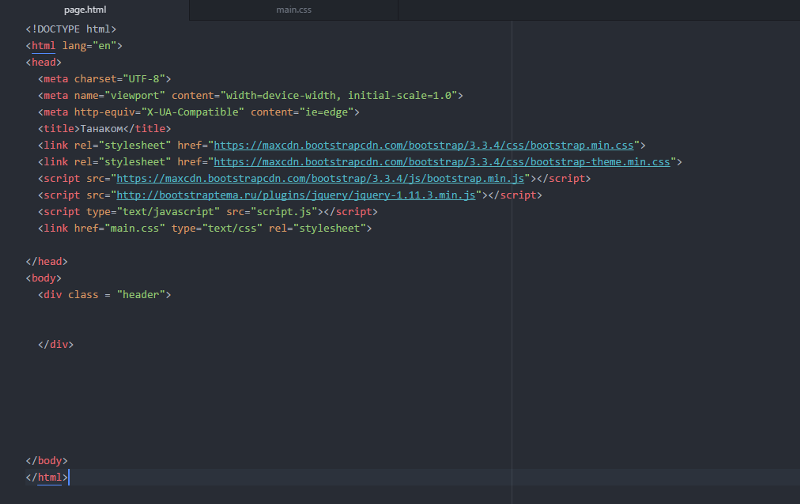Click the opening head tag
Screen dimensions: 800x504
tap(43, 62)
